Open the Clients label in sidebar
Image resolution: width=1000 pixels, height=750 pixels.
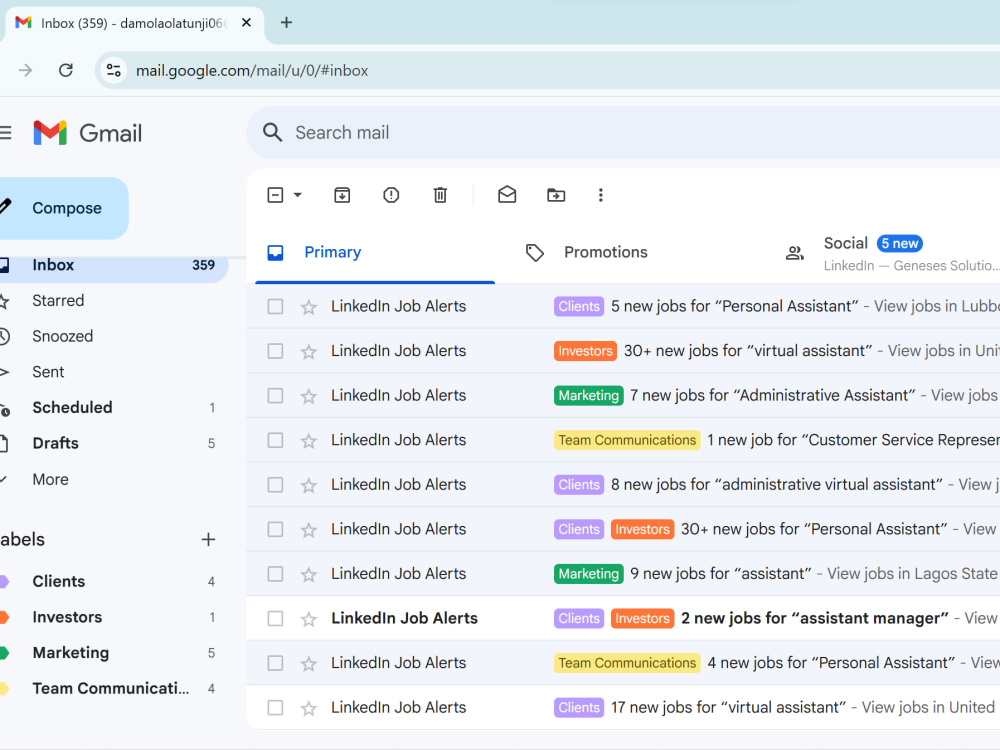coord(59,581)
